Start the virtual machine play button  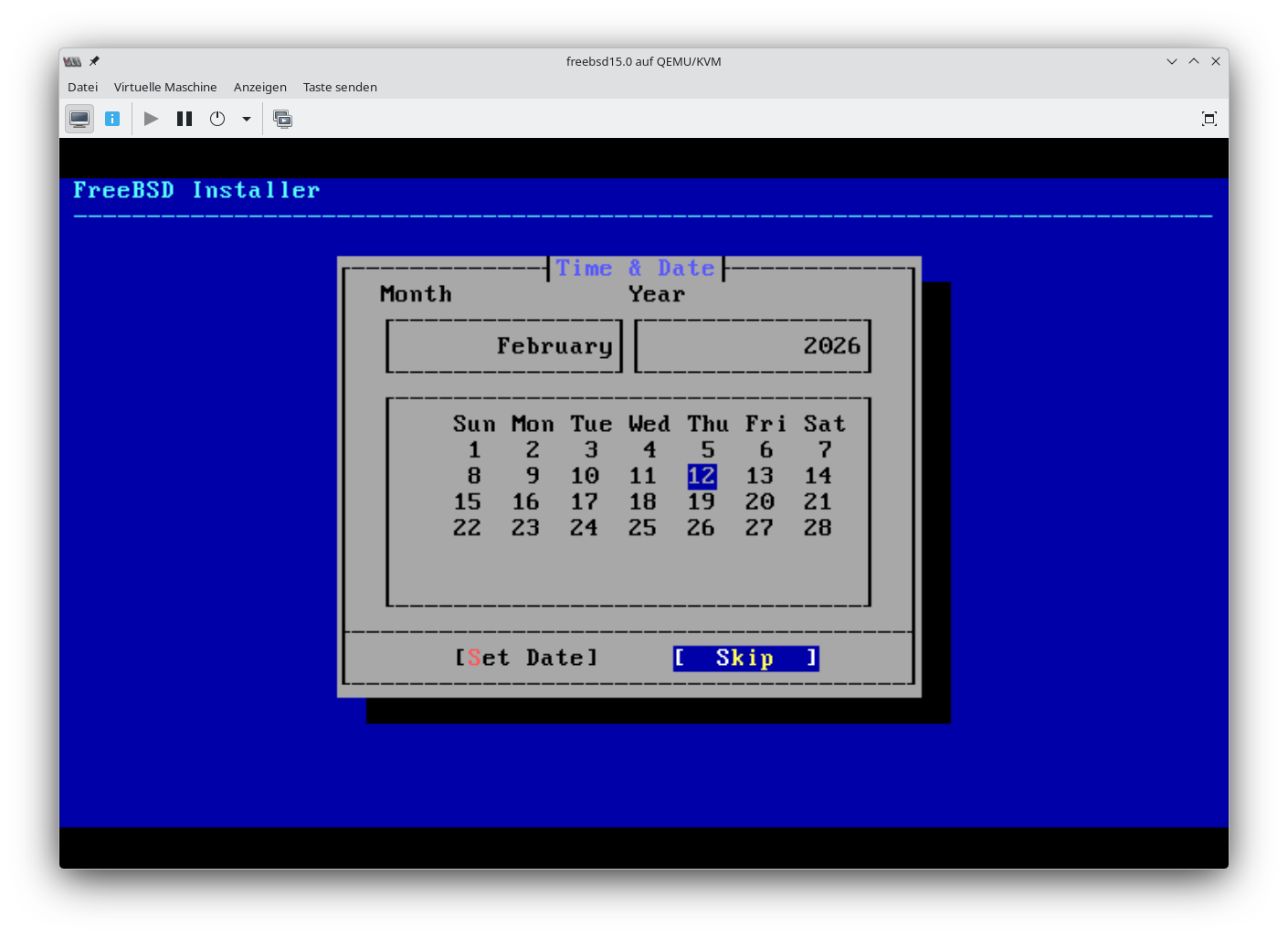point(152,119)
